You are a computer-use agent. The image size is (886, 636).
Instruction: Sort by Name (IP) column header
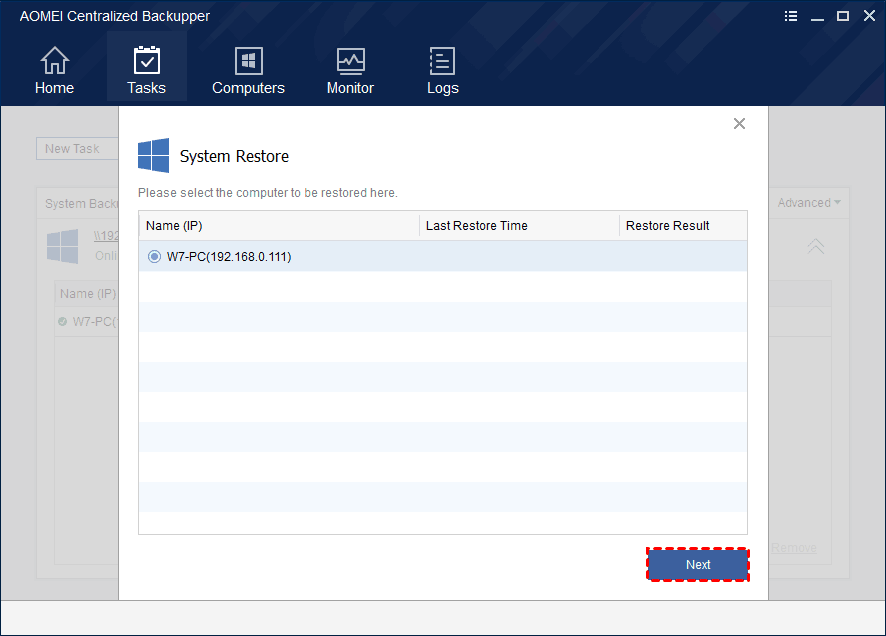tap(174, 226)
